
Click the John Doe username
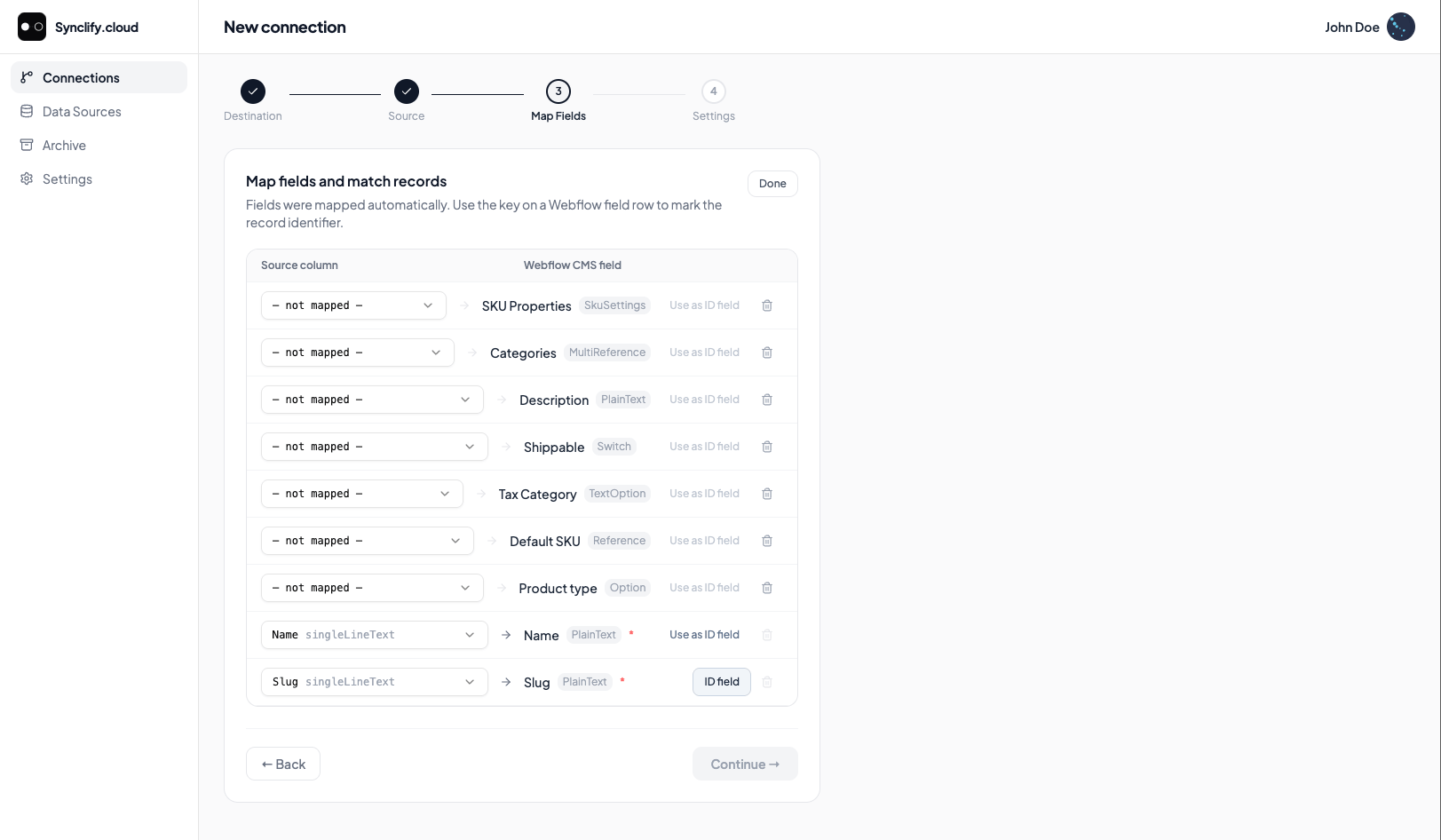coord(1352,28)
